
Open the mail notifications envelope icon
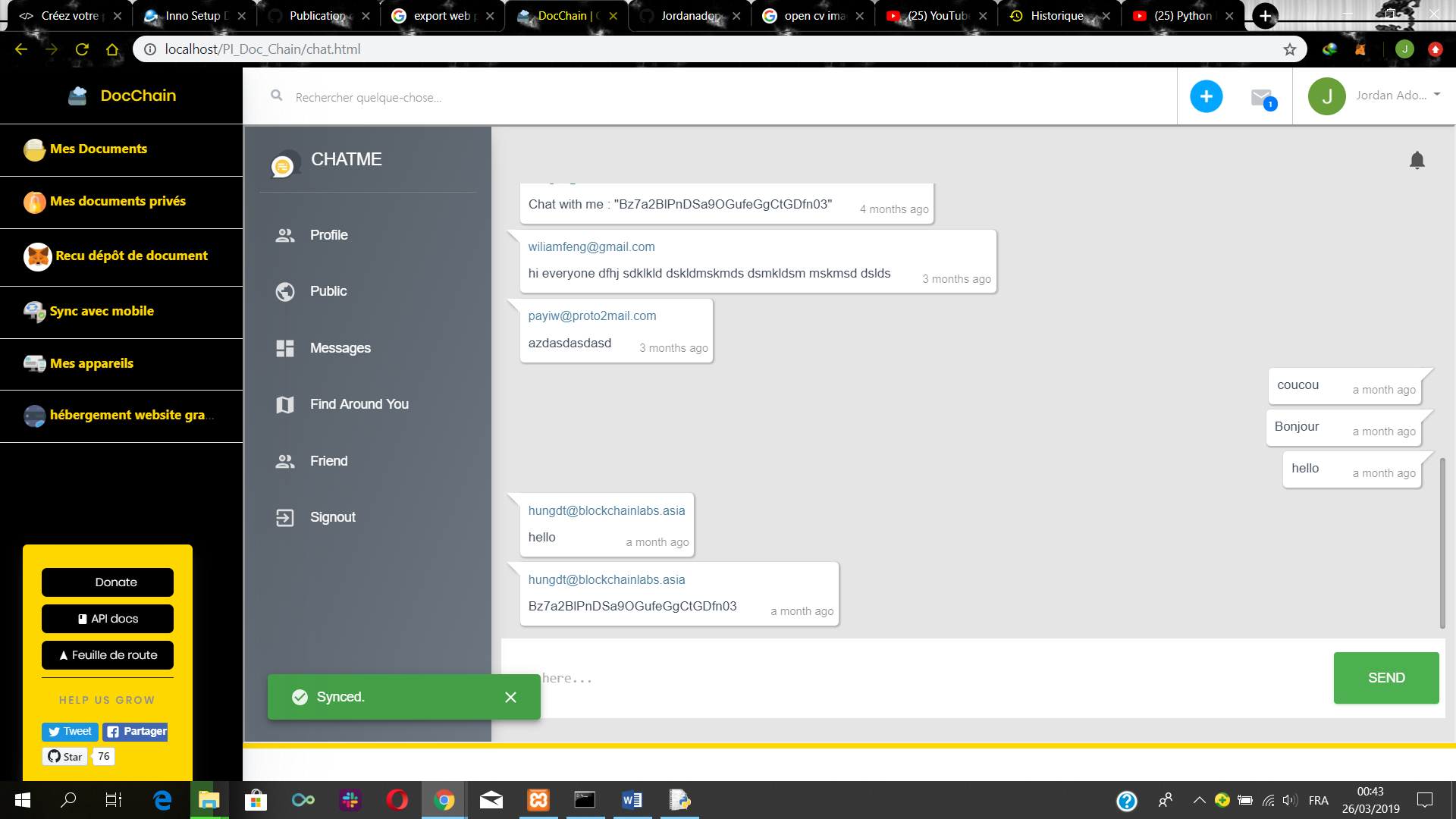(x=1262, y=97)
